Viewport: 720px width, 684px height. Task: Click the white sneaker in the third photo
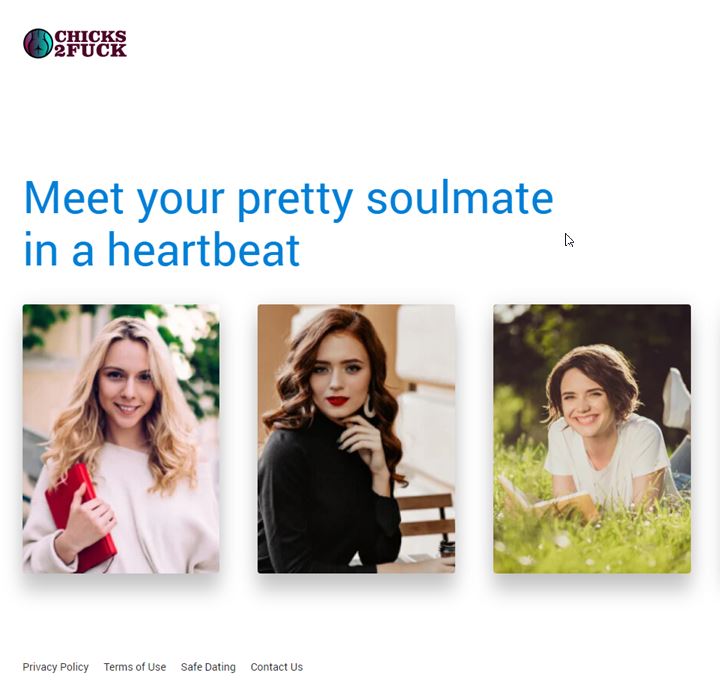pos(677,398)
